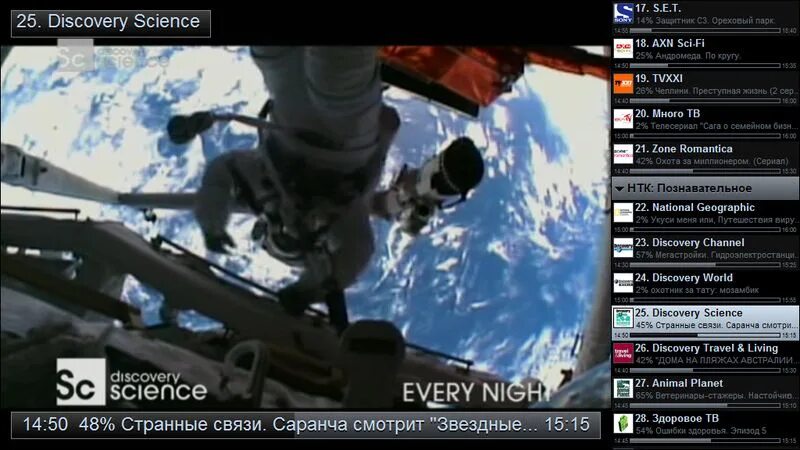Click the Animal Planet channel logo
This screenshot has height=450, width=800.
(x=623, y=389)
